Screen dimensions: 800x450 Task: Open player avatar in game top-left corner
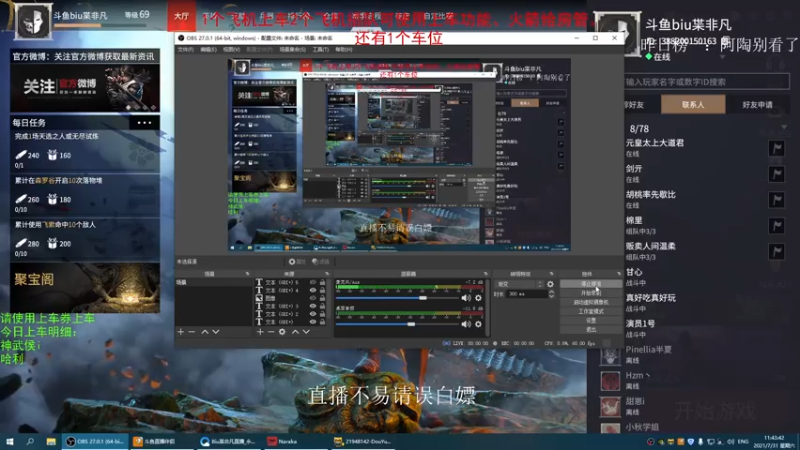[33, 21]
